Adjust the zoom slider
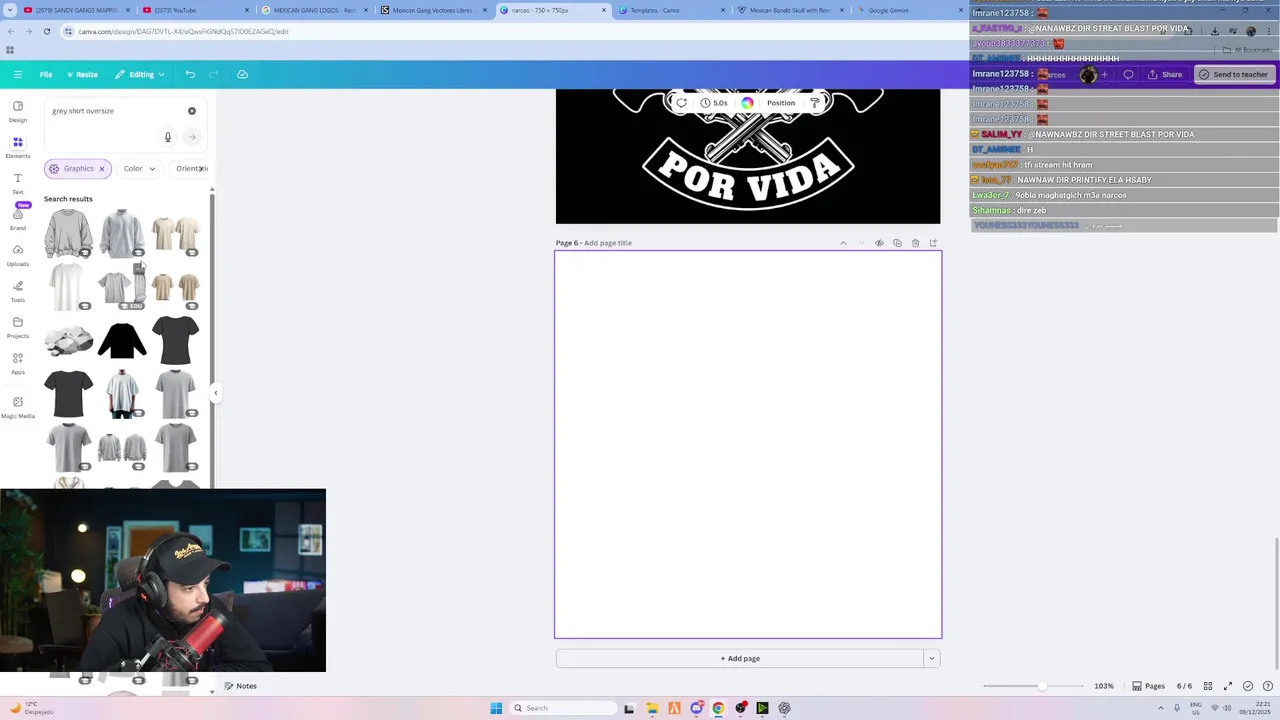 tap(1041, 686)
